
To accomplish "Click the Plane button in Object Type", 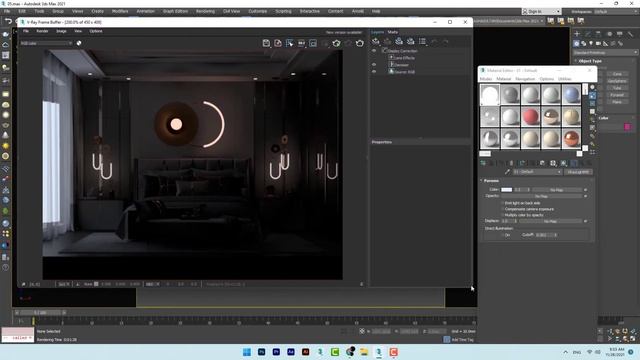I will (617, 102).
